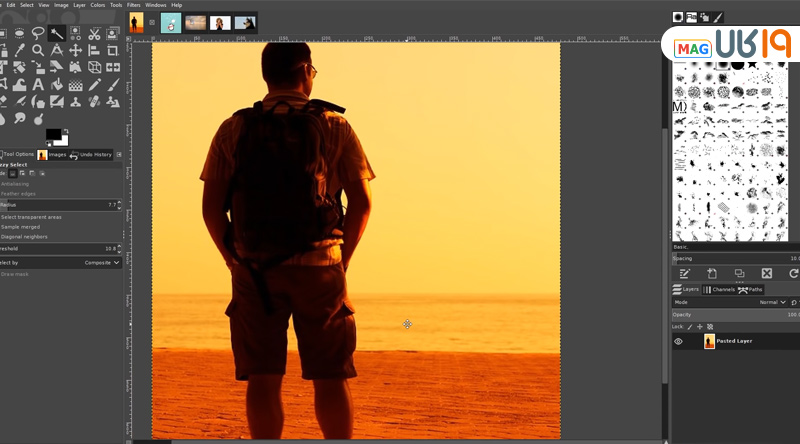Toggle visibility of Pasted Layer
Image resolution: width=800 pixels, height=444 pixels.
click(678, 341)
